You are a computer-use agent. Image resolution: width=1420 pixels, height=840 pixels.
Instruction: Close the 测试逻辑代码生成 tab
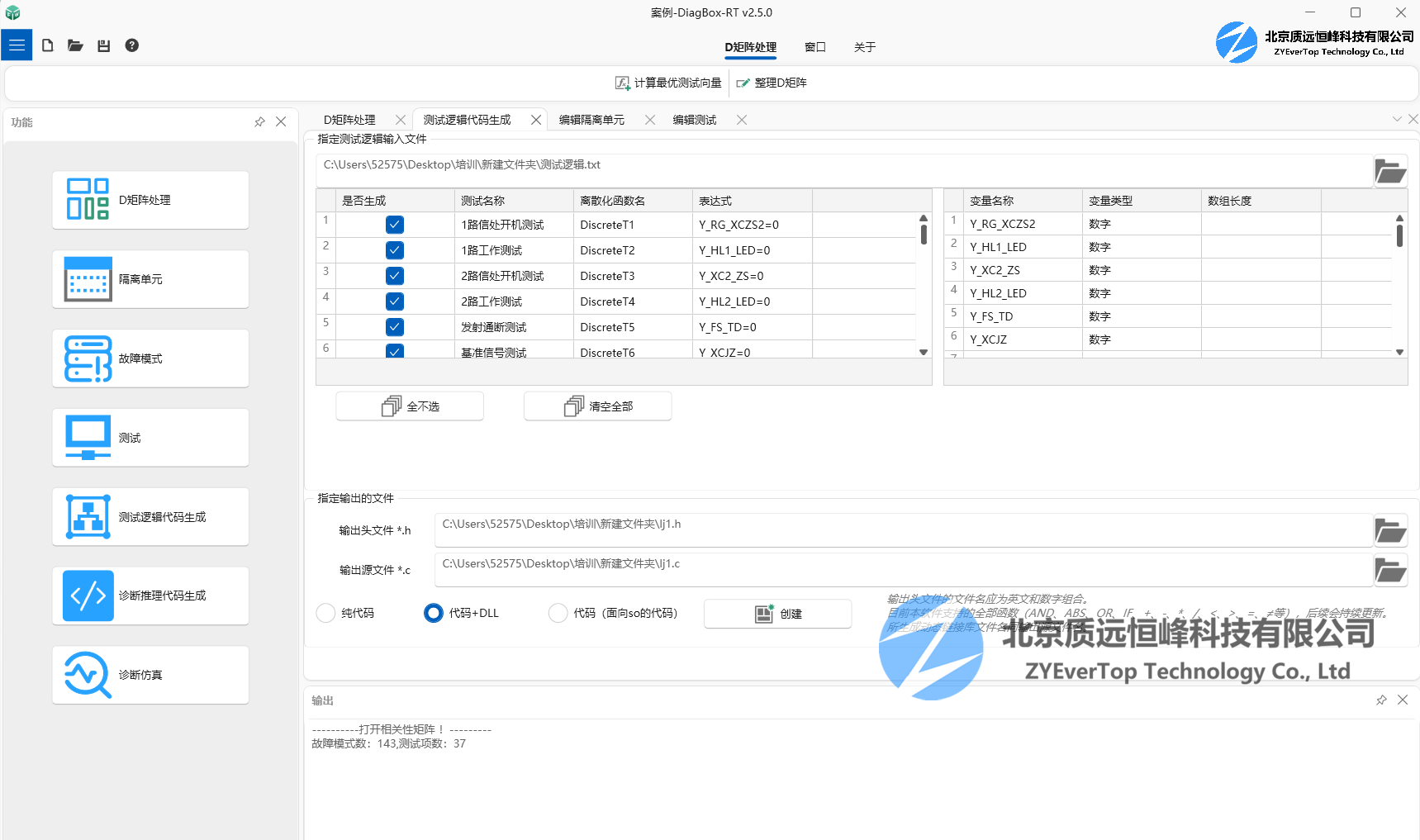point(536,120)
